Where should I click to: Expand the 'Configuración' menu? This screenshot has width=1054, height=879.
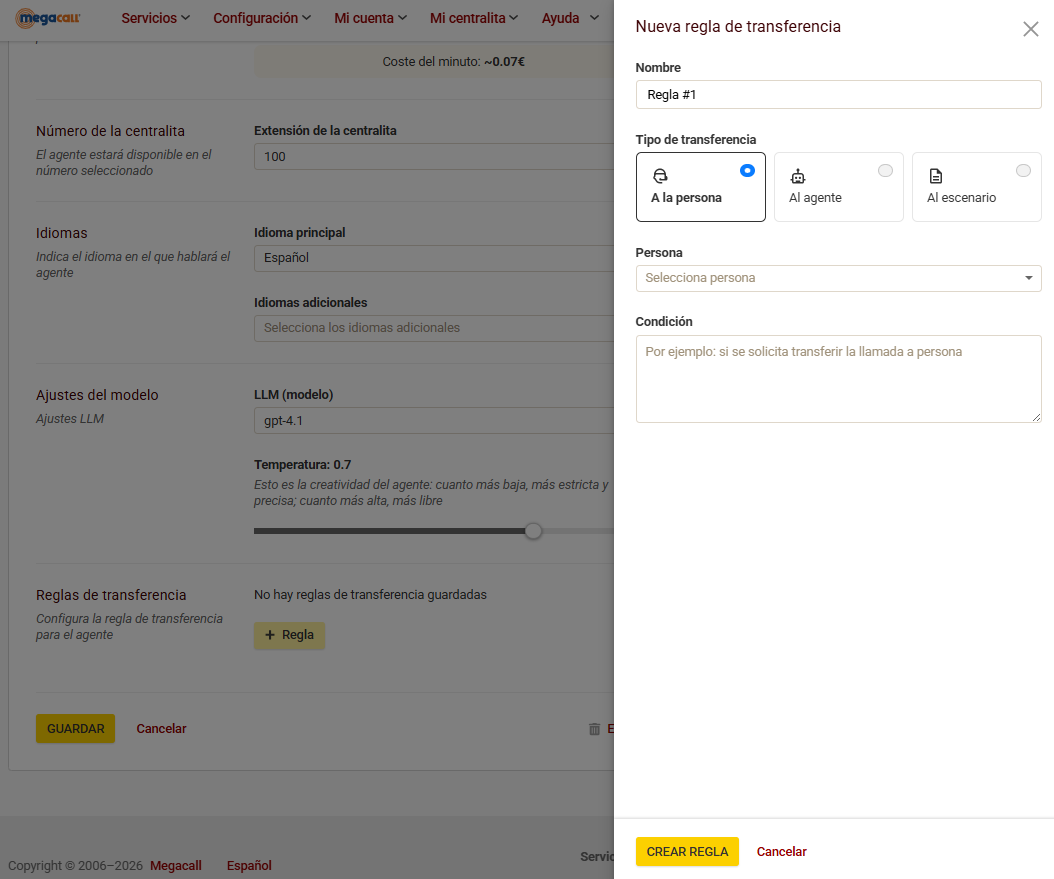click(x=262, y=18)
